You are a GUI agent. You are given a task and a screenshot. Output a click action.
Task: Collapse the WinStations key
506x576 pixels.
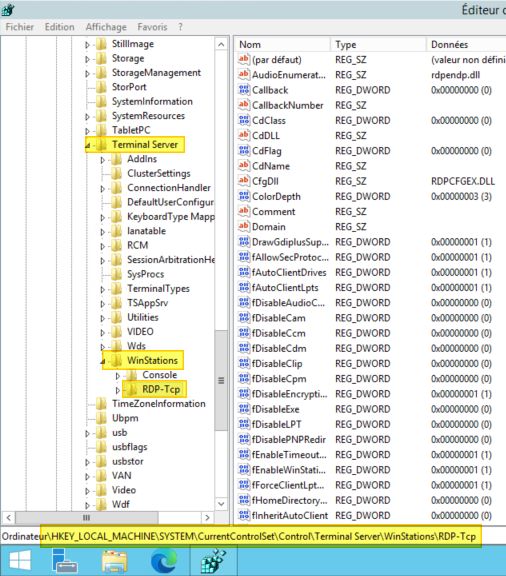pyautogui.click(x=103, y=362)
